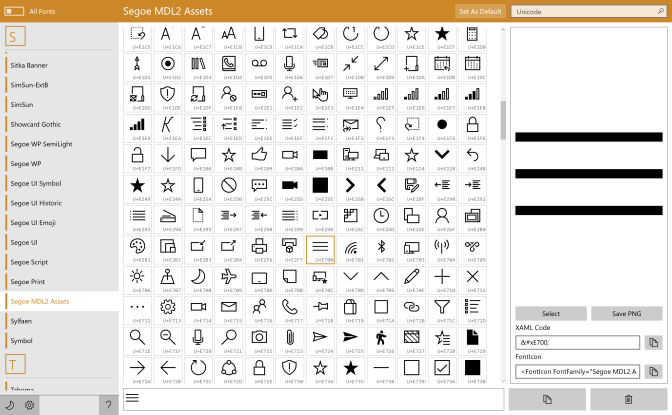672x415 pixels.
Task: Pick the camera glyph U+E722
Action: coord(259,341)
